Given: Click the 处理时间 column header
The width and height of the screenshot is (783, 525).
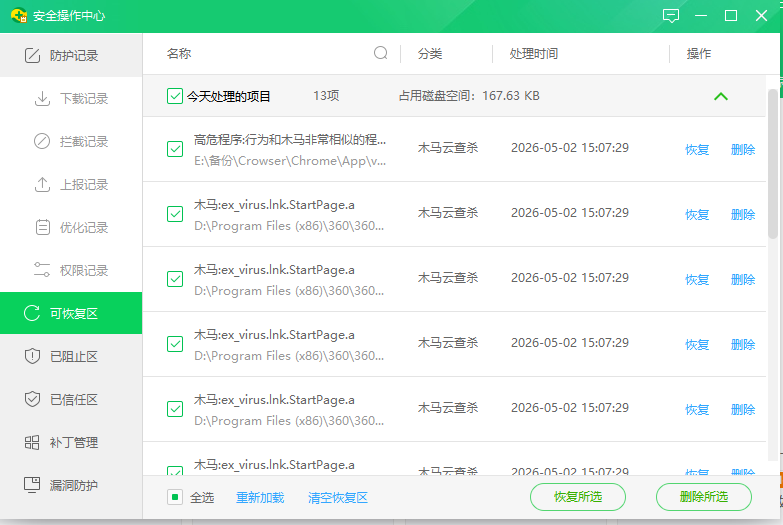Looking at the screenshot, I should 533,53.
